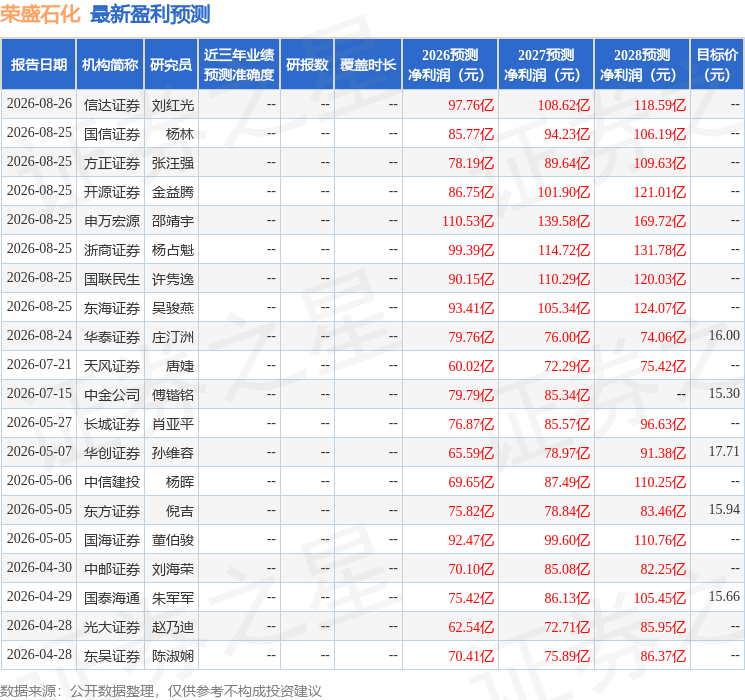The image size is (745, 700).
Task: Click the value 109.63亿
Action: 660,163
